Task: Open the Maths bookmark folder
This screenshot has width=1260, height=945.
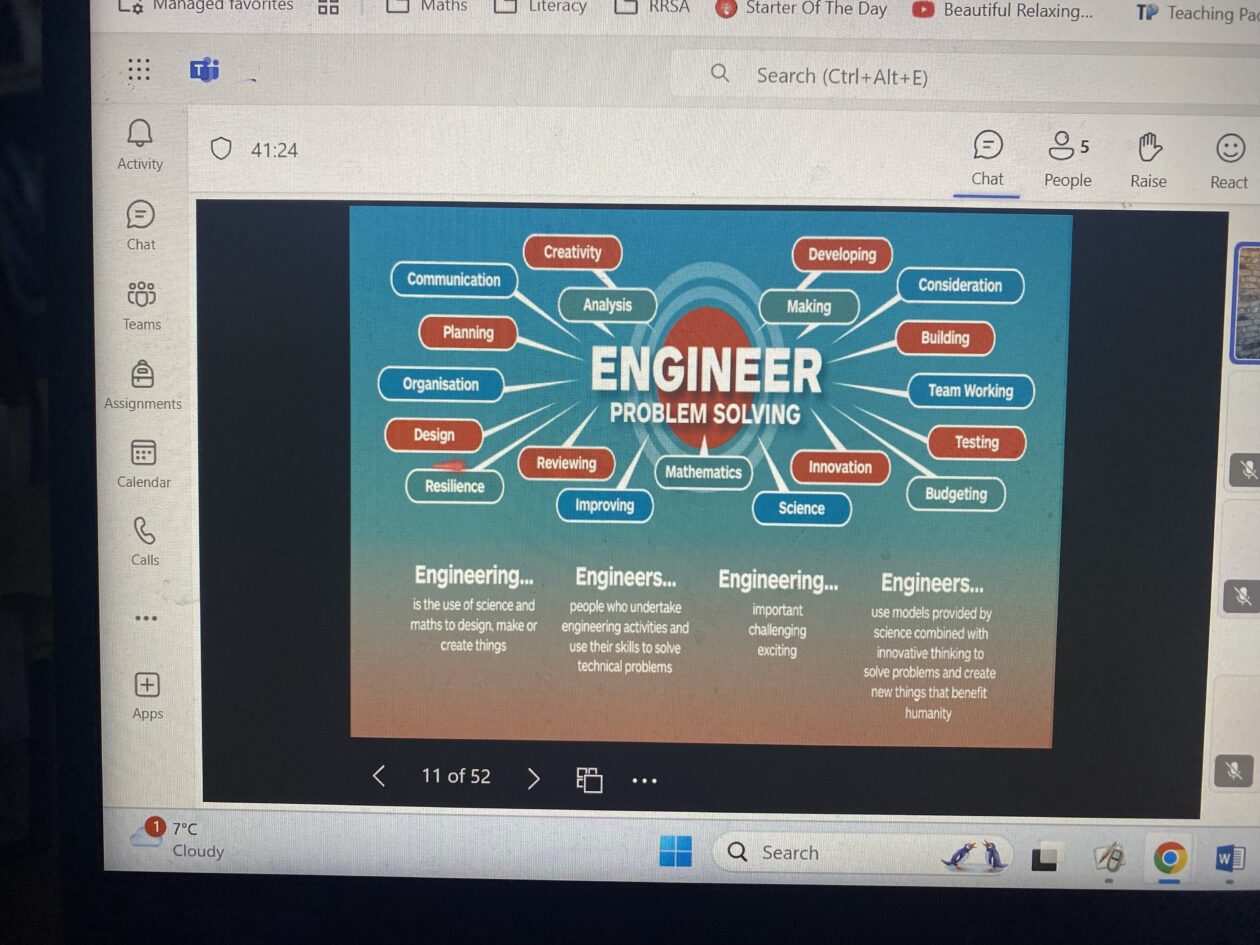Action: (428, 7)
